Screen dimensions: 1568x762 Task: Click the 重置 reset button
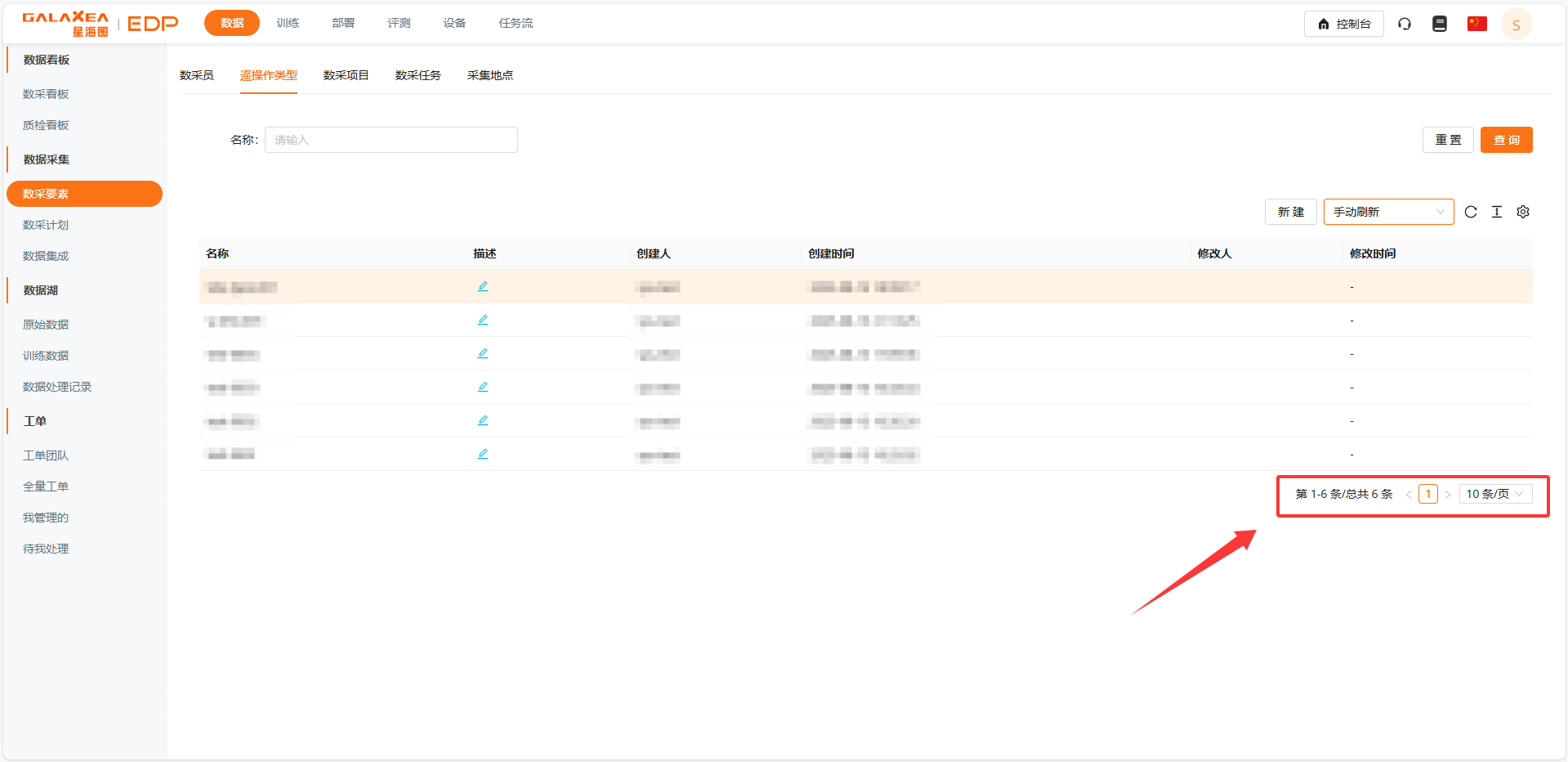pos(1448,140)
